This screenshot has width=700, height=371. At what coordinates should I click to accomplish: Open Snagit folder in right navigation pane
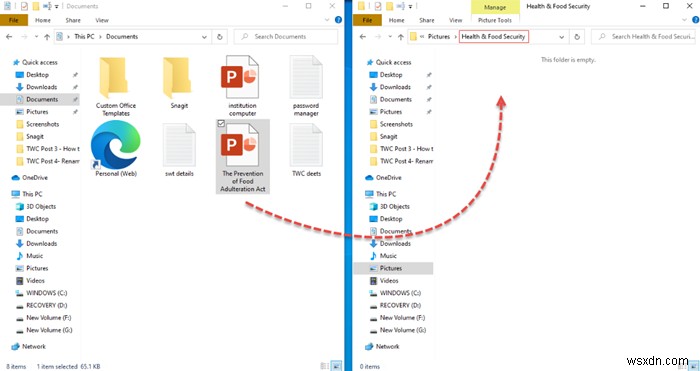388,137
